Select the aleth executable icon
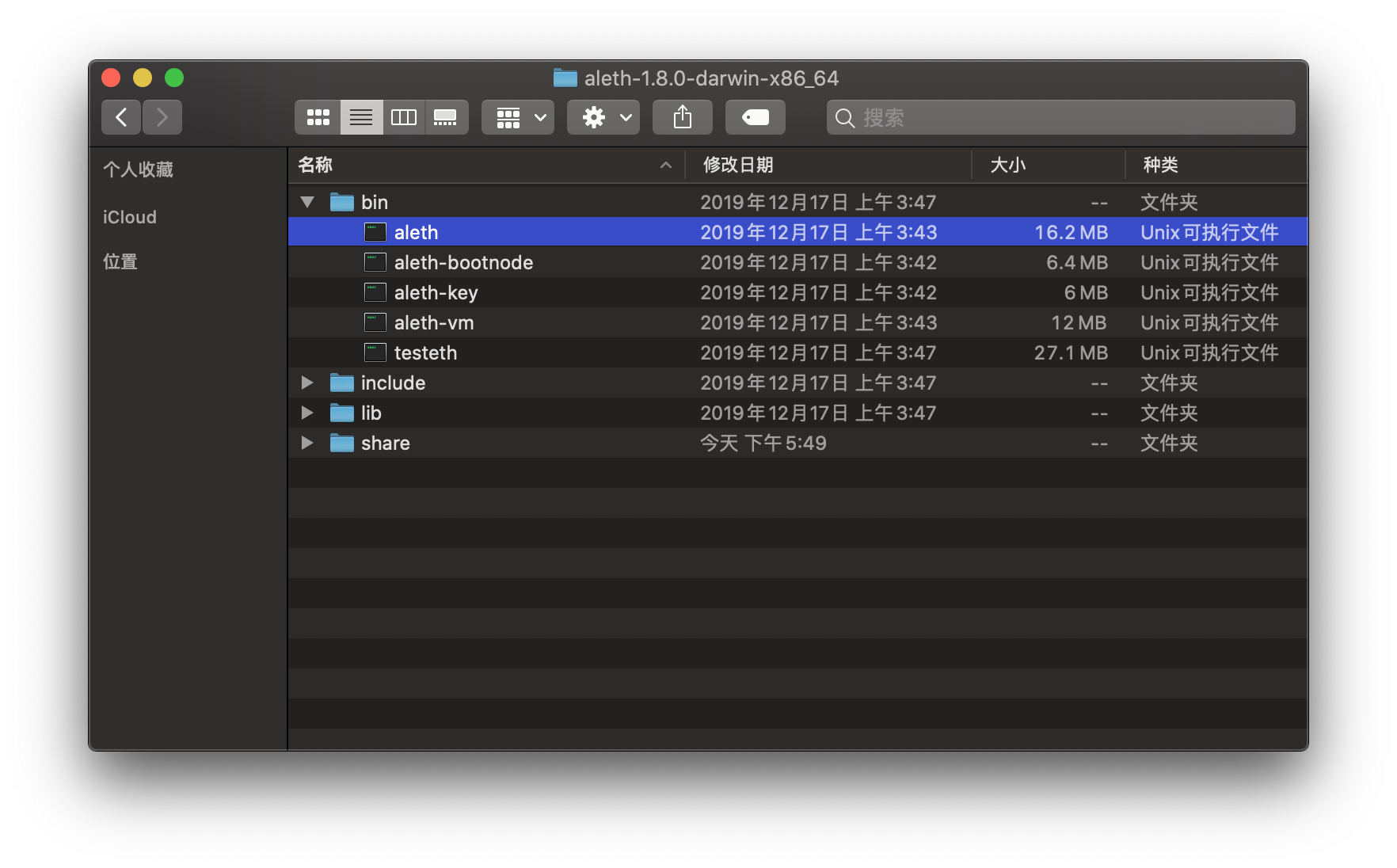Screen dimensions: 1397x868 coord(375,232)
